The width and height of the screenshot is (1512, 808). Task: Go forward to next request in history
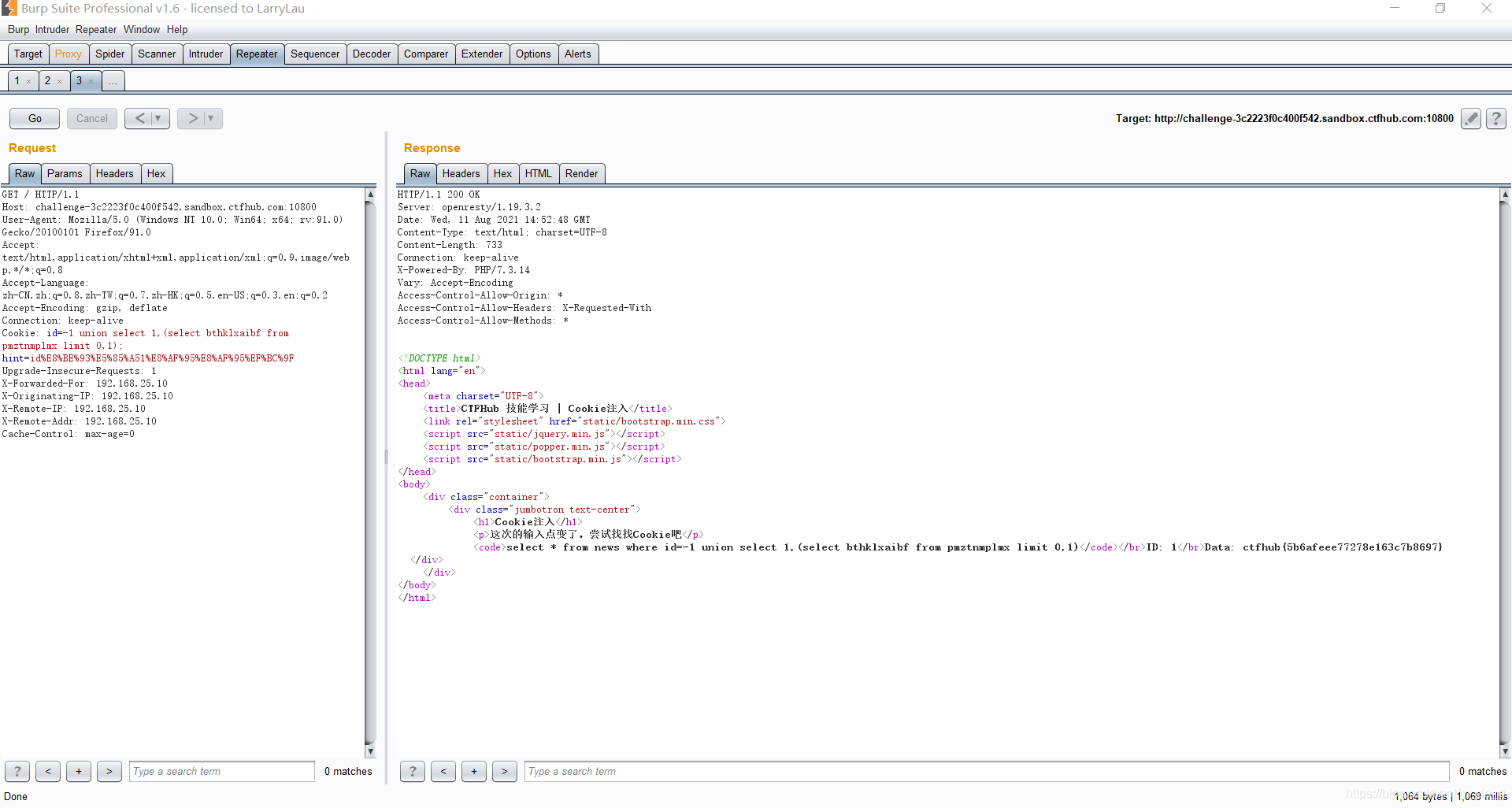(192, 118)
